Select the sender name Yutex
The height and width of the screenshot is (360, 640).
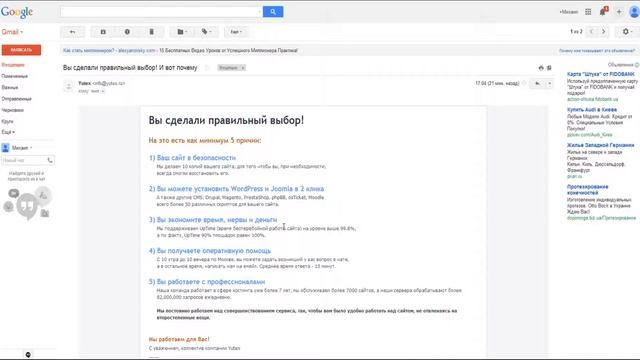click(x=84, y=83)
